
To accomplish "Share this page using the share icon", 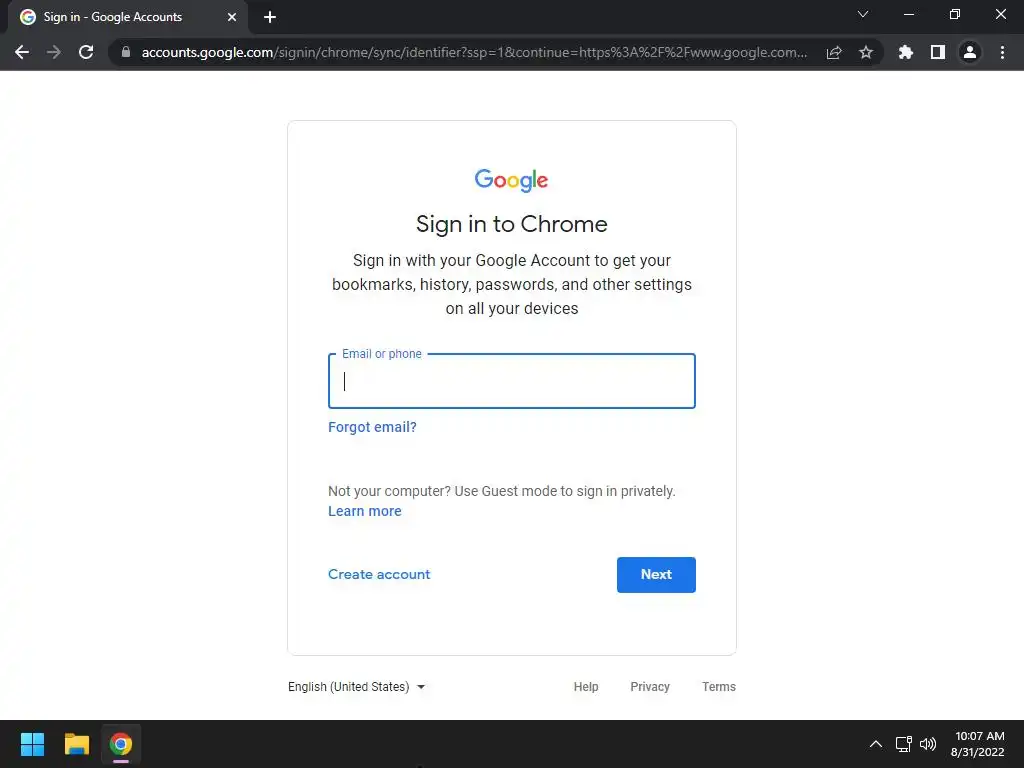I will [834, 52].
